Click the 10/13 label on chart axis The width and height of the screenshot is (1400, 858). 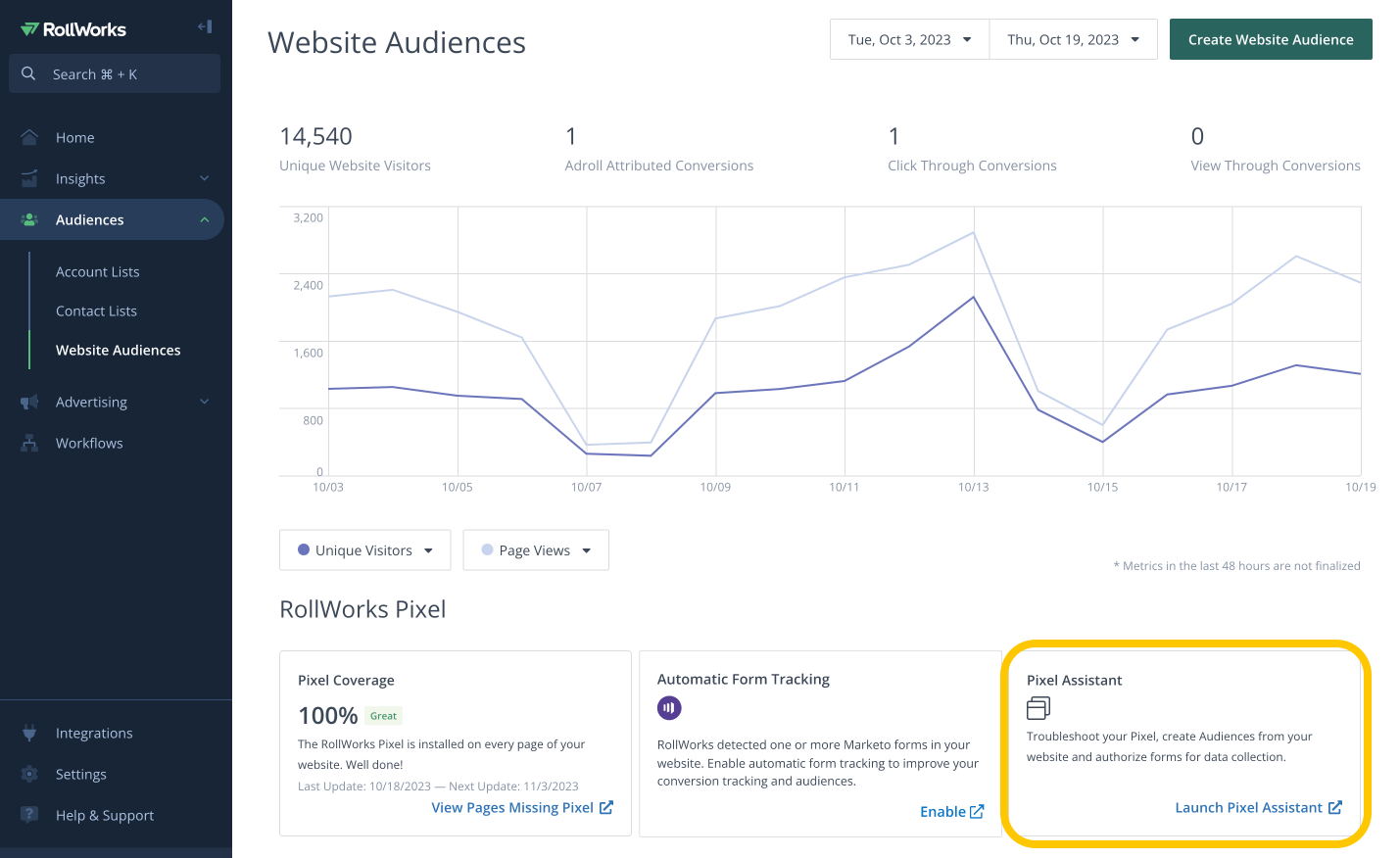point(973,487)
